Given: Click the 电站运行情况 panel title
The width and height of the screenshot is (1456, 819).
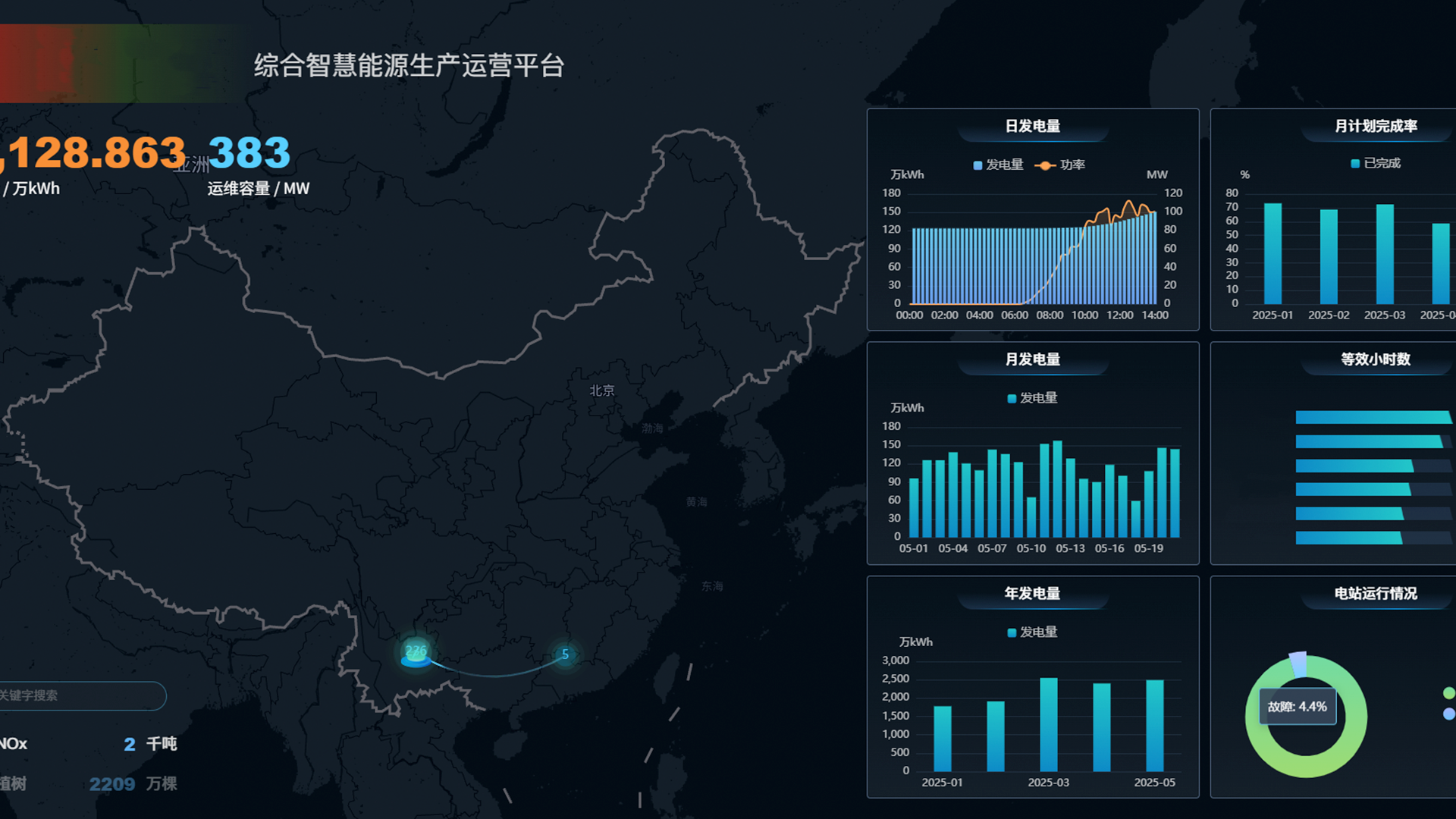Looking at the screenshot, I should point(1375,594).
